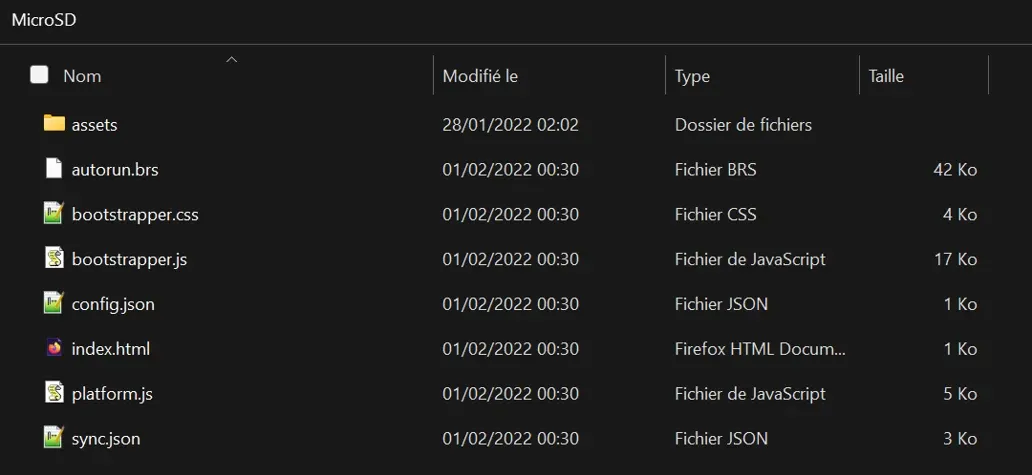Image resolution: width=1032 pixels, height=475 pixels.
Task: Click the autorun.brs file icon
Action: point(54,169)
